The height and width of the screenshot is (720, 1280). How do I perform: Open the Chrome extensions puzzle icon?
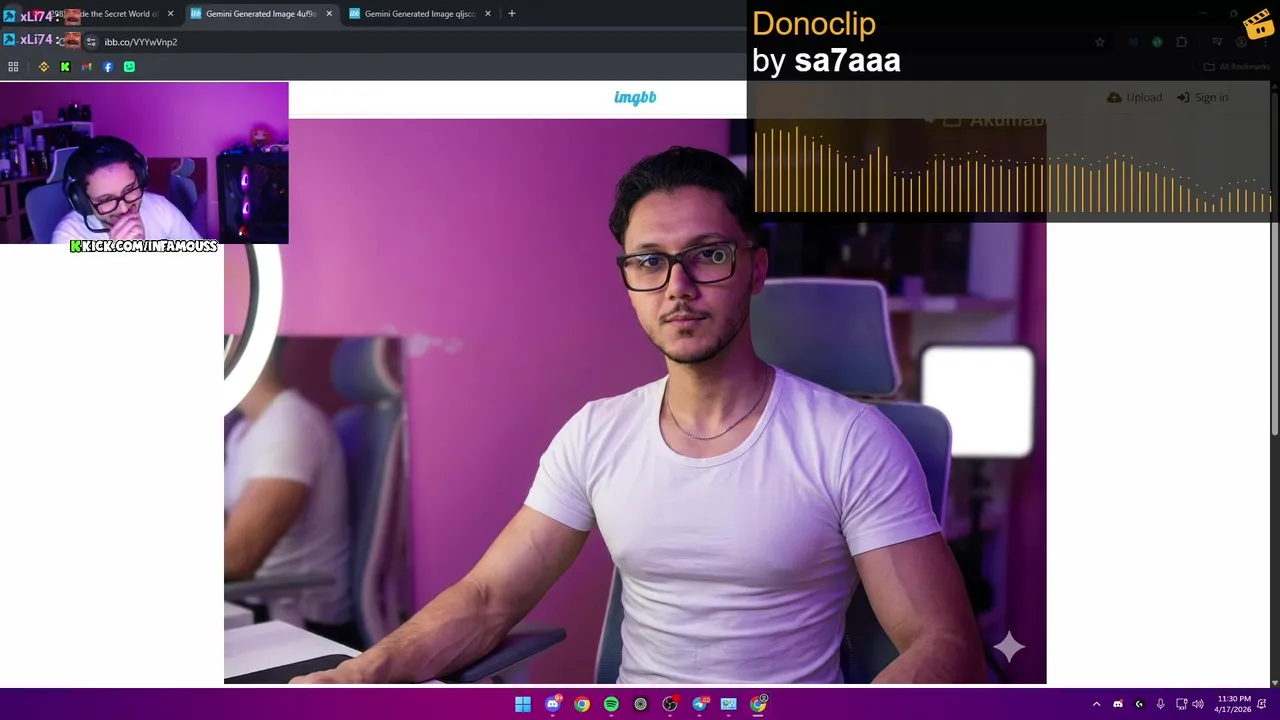click(x=1182, y=42)
